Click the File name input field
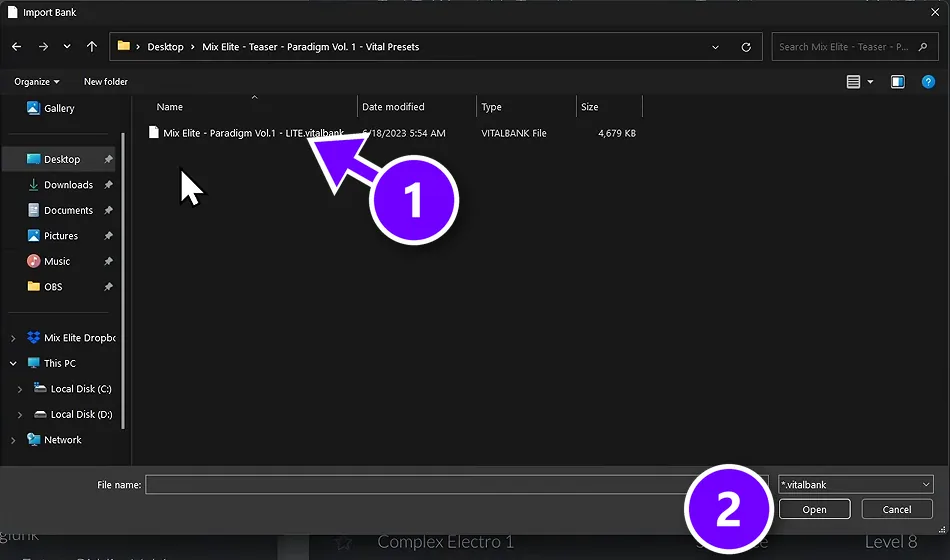The width and height of the screenshot is (950, 560). tap(456, 484)
